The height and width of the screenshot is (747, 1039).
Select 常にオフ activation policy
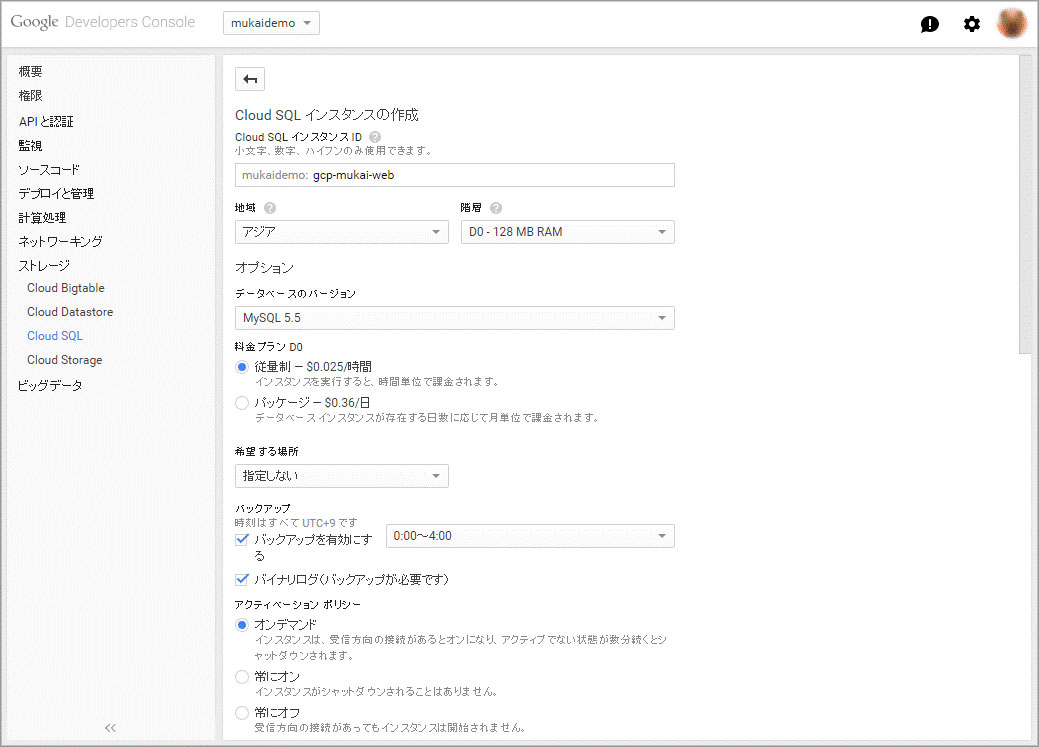242,713
